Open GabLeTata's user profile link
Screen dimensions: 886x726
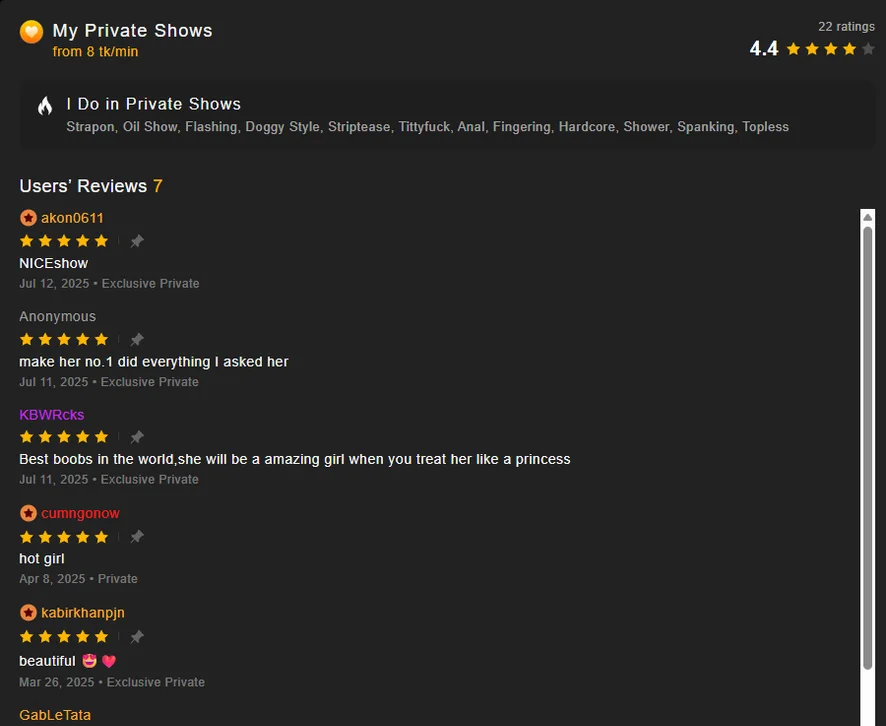point(55,716)
